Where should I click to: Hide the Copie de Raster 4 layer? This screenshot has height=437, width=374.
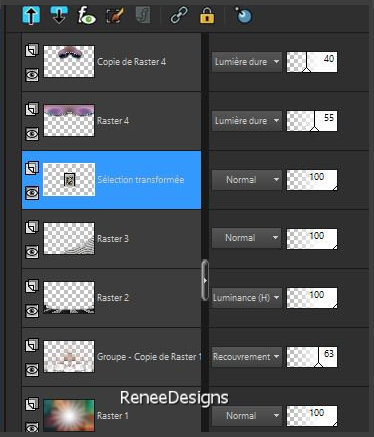(32, 75)
